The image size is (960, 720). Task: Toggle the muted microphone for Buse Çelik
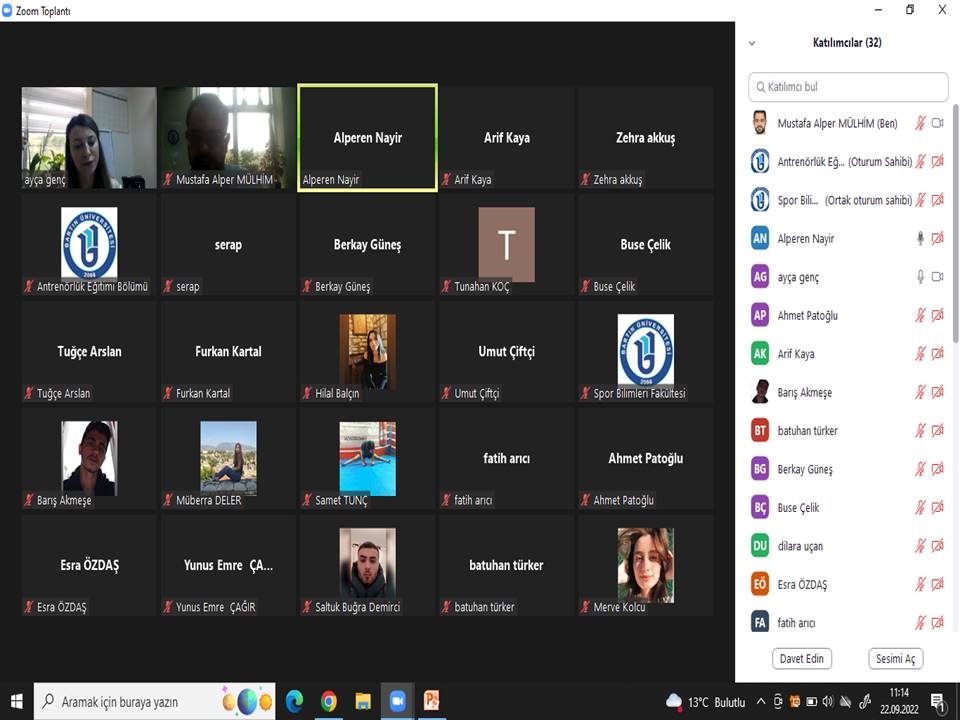pyautogui.click(x=920, y=508)
